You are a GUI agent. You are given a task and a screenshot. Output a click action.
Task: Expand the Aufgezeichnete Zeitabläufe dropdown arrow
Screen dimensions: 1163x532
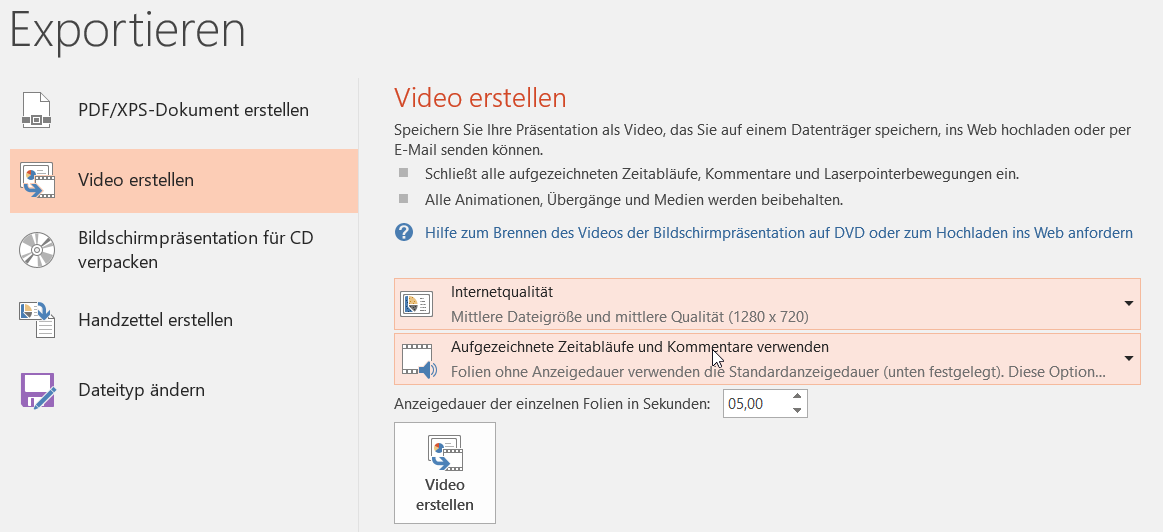click(1128, 359)
